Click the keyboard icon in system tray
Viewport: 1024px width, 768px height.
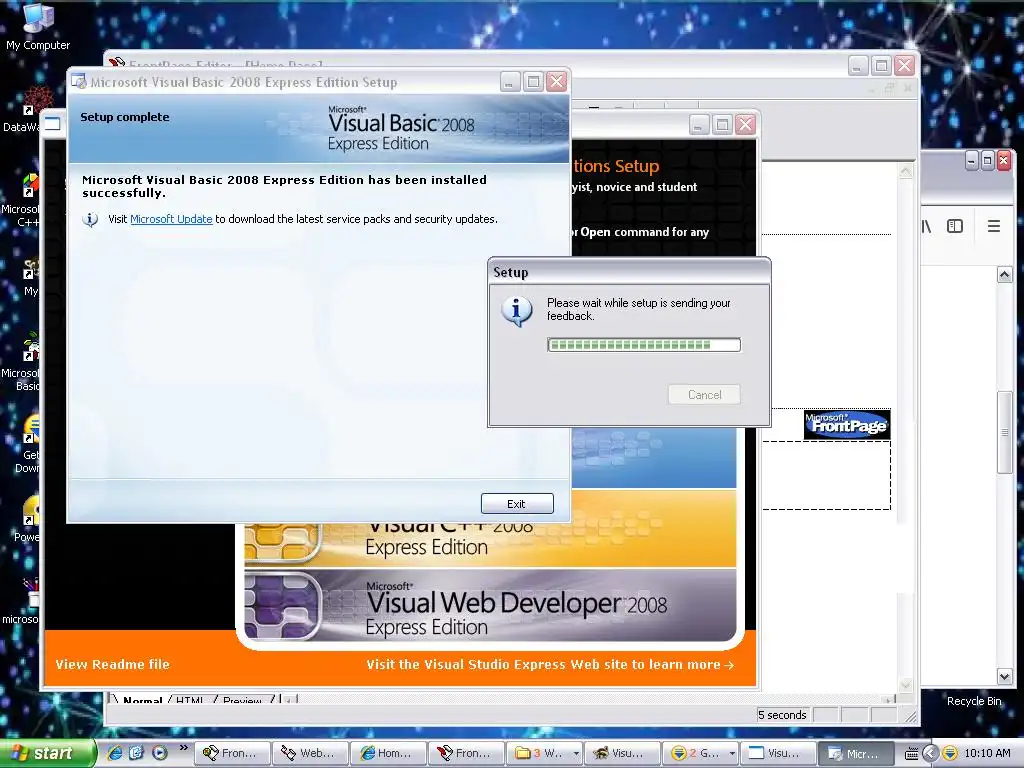coord(912,754)
